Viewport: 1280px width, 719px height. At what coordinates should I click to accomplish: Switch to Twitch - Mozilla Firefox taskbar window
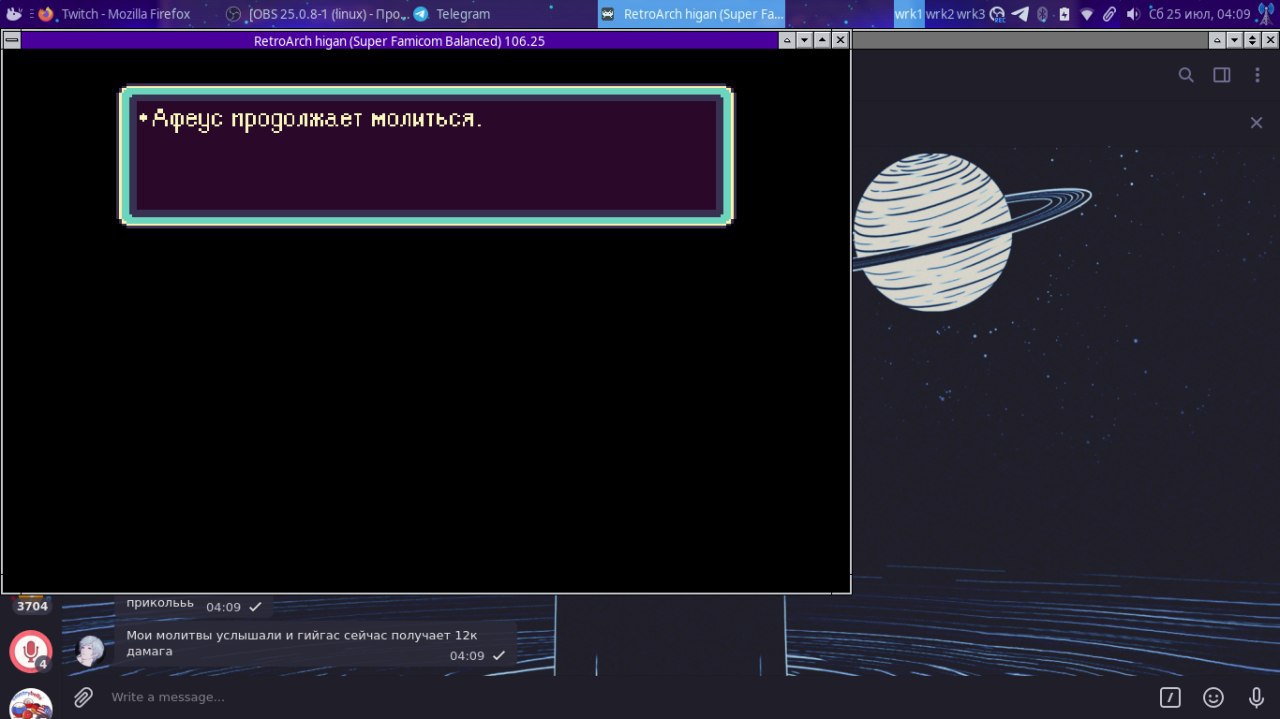click(x=114, y=14)
